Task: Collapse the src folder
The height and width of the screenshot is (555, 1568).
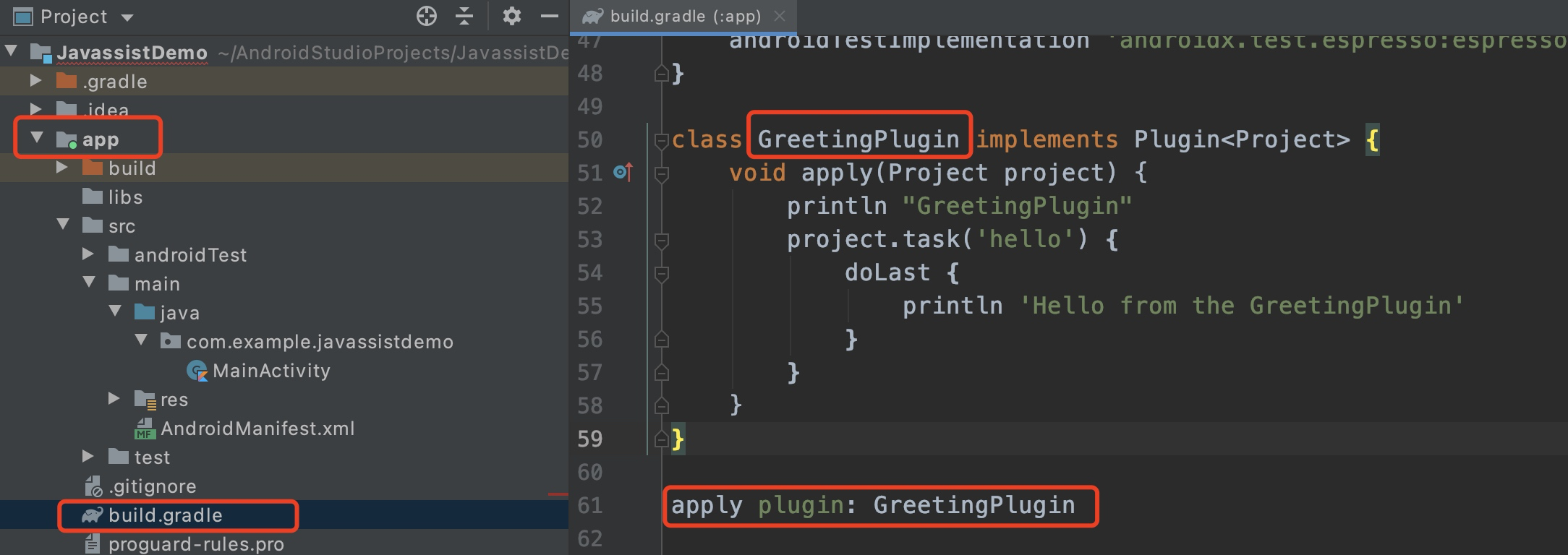Action: (x=63, y=224)
